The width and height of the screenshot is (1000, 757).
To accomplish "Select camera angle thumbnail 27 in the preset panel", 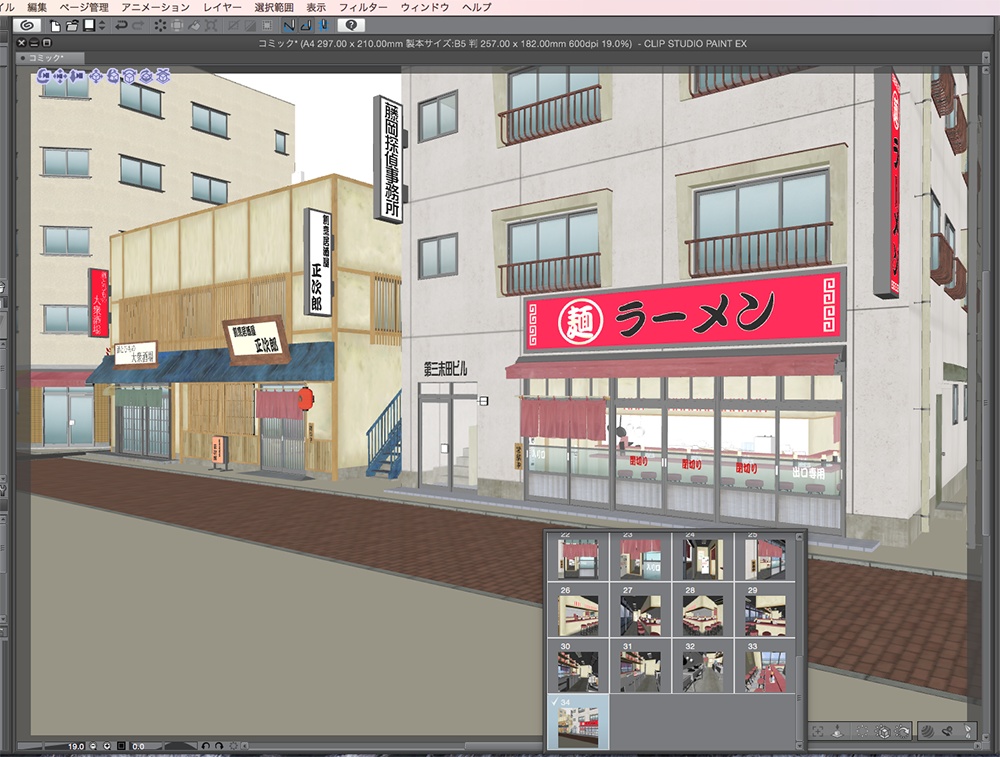I will click(640, 615).
